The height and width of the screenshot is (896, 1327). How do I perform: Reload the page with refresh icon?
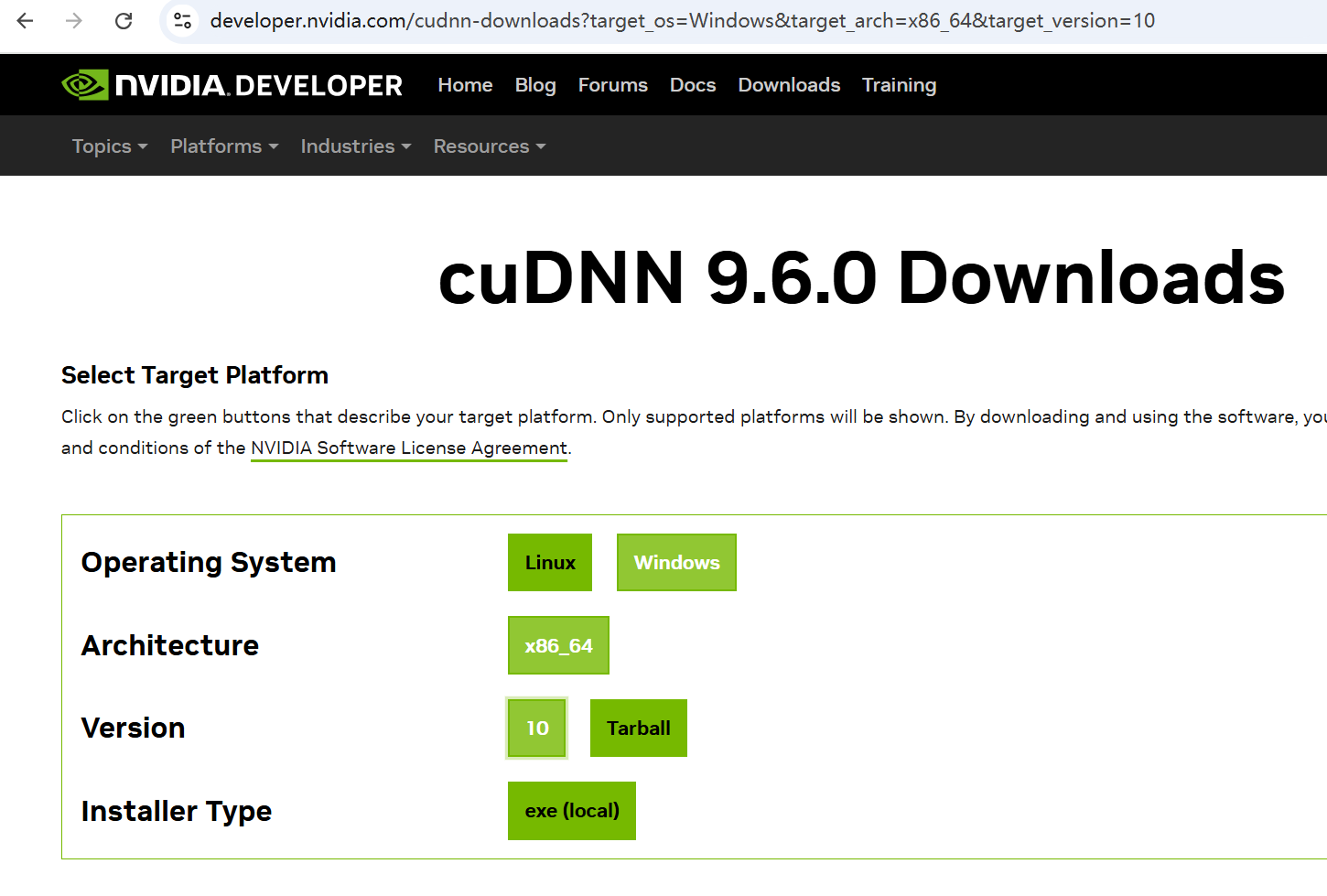[124, 20]
